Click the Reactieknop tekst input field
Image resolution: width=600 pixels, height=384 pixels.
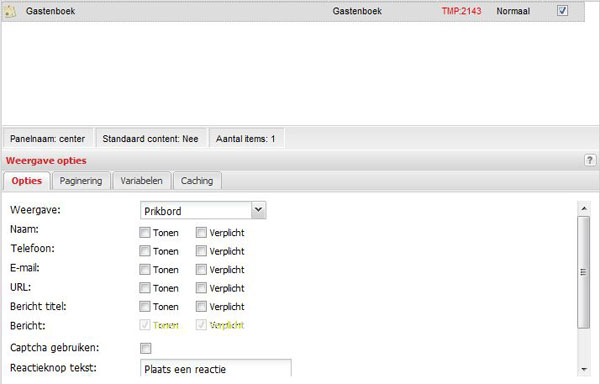point(216,369)
